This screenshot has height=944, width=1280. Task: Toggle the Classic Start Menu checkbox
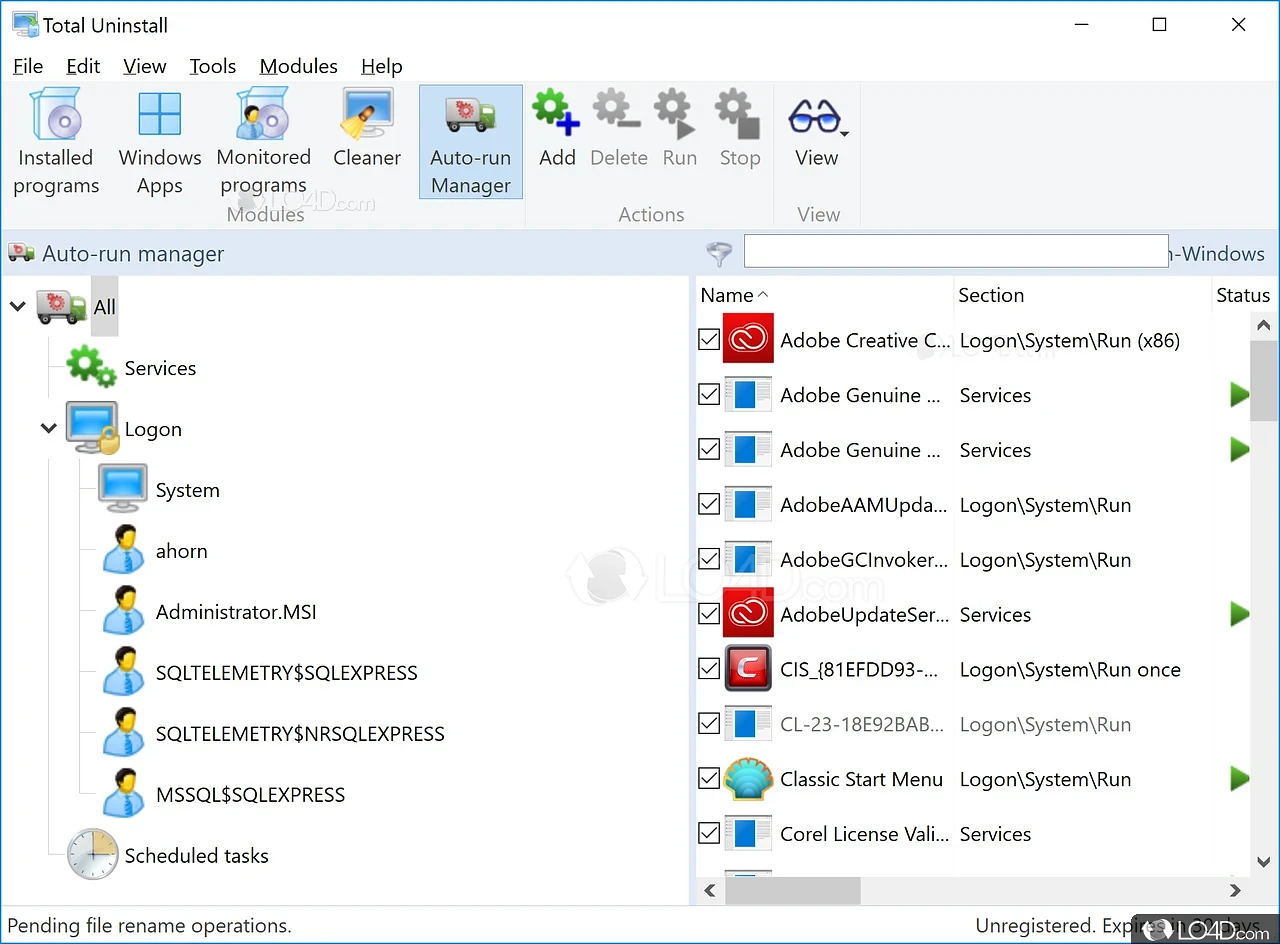point(709,779)
